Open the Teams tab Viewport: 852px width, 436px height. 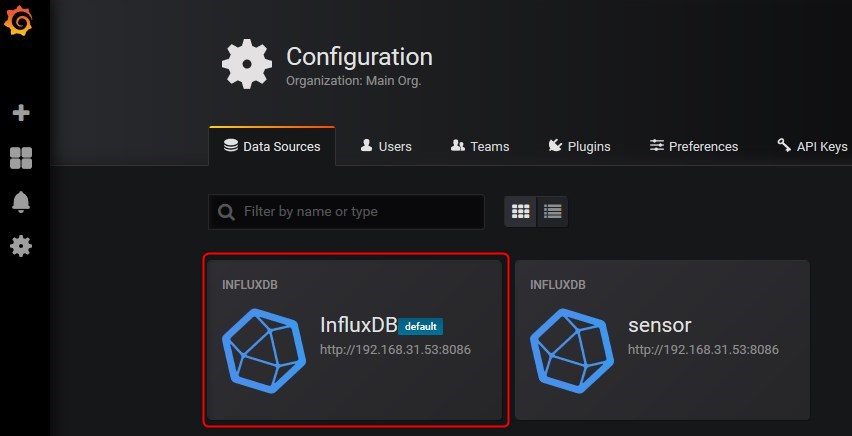point(480,146)
